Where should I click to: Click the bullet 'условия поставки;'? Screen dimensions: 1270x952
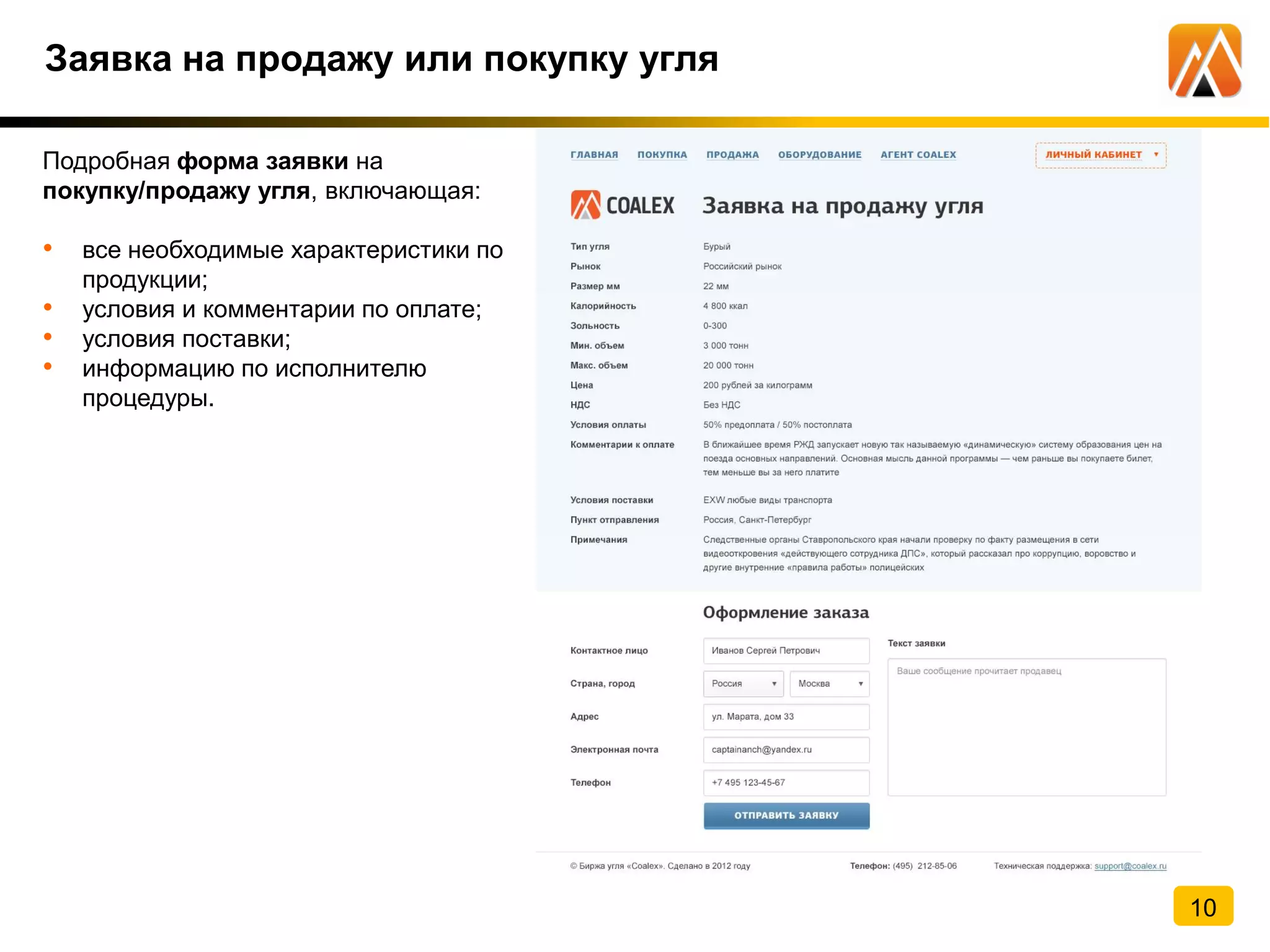click(x=187, y=339)
